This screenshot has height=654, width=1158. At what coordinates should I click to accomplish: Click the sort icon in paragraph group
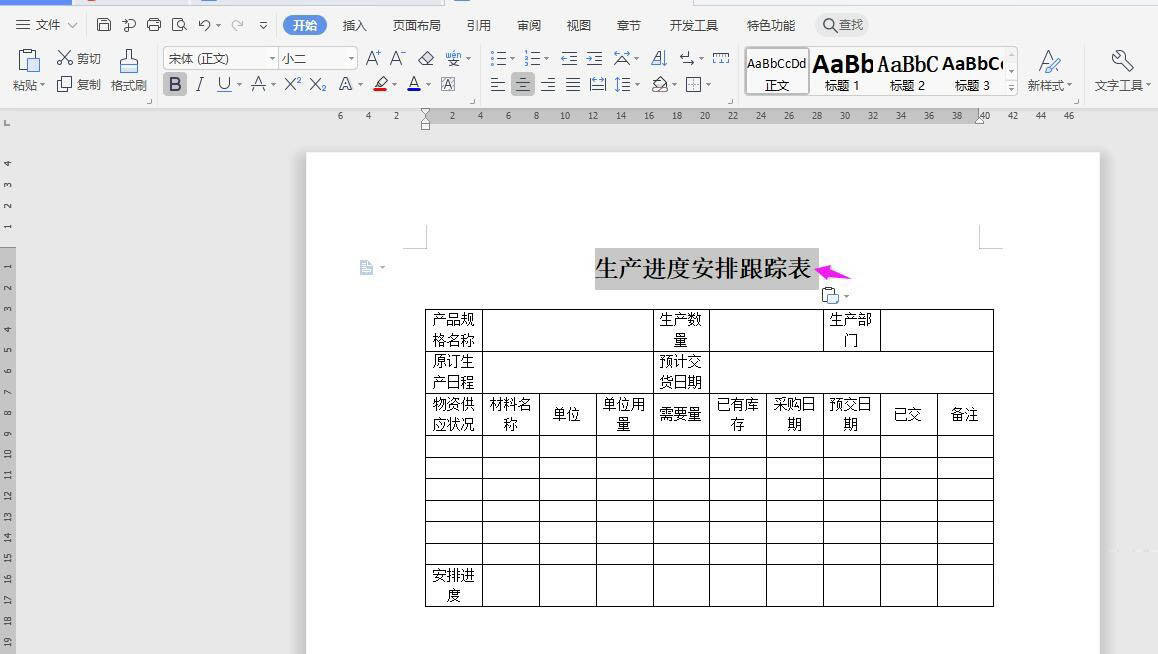pyautogui.click(x=659, y=59)
